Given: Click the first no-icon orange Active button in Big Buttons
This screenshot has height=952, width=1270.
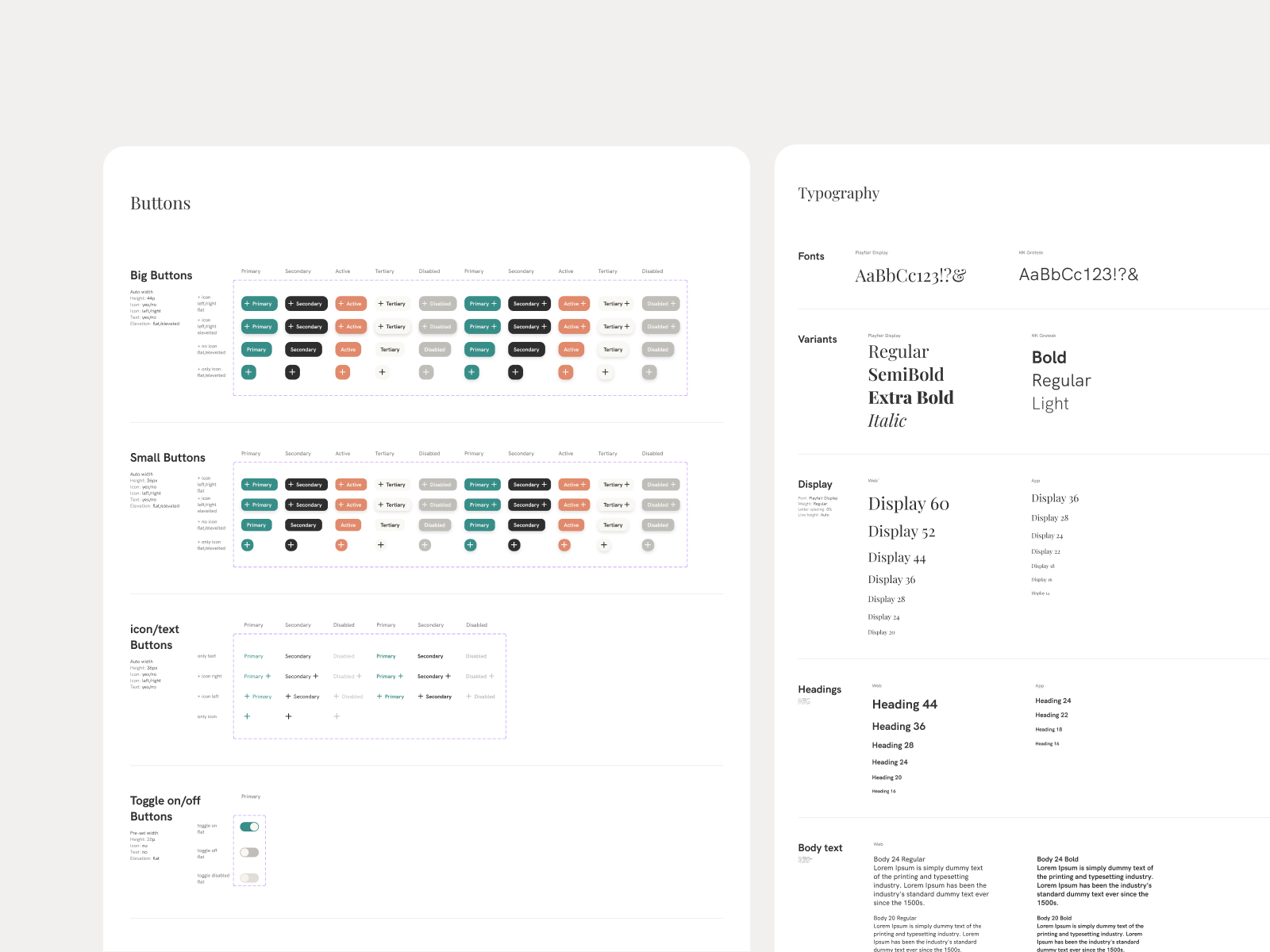Looking at the screenshot, I should click(348, 350).
